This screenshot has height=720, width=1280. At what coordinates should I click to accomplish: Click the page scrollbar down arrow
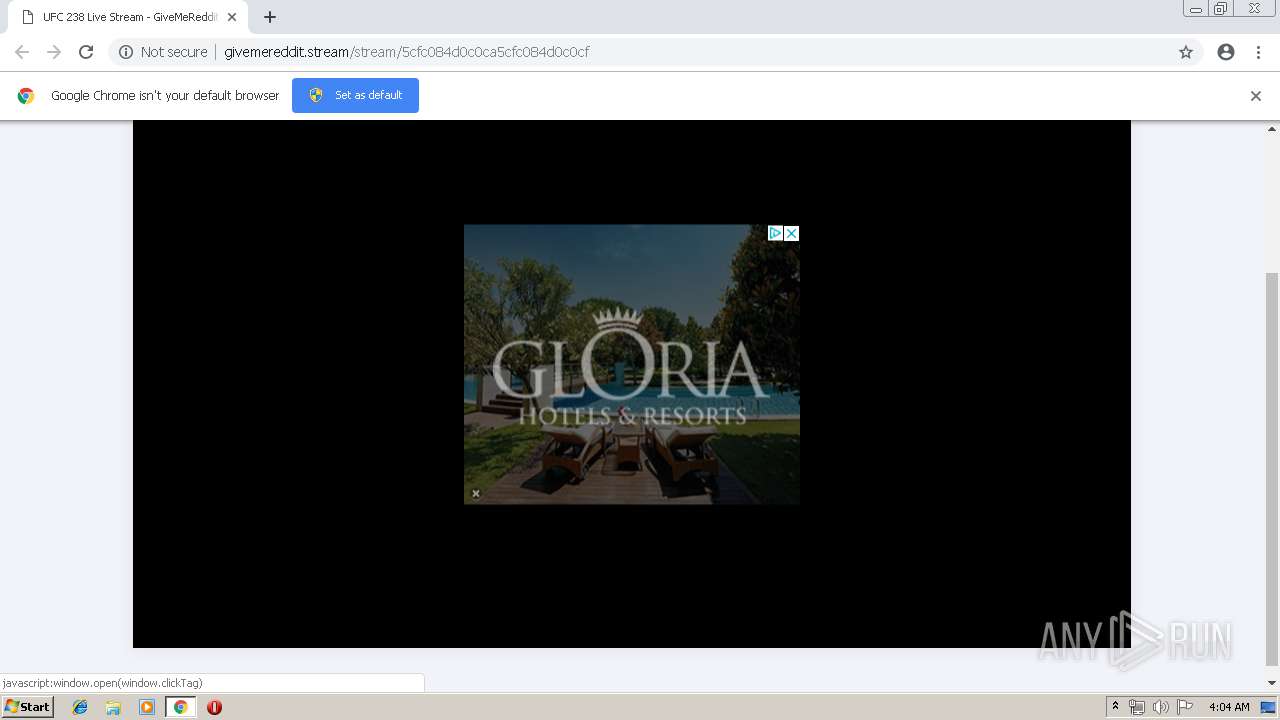(1273, 683)
